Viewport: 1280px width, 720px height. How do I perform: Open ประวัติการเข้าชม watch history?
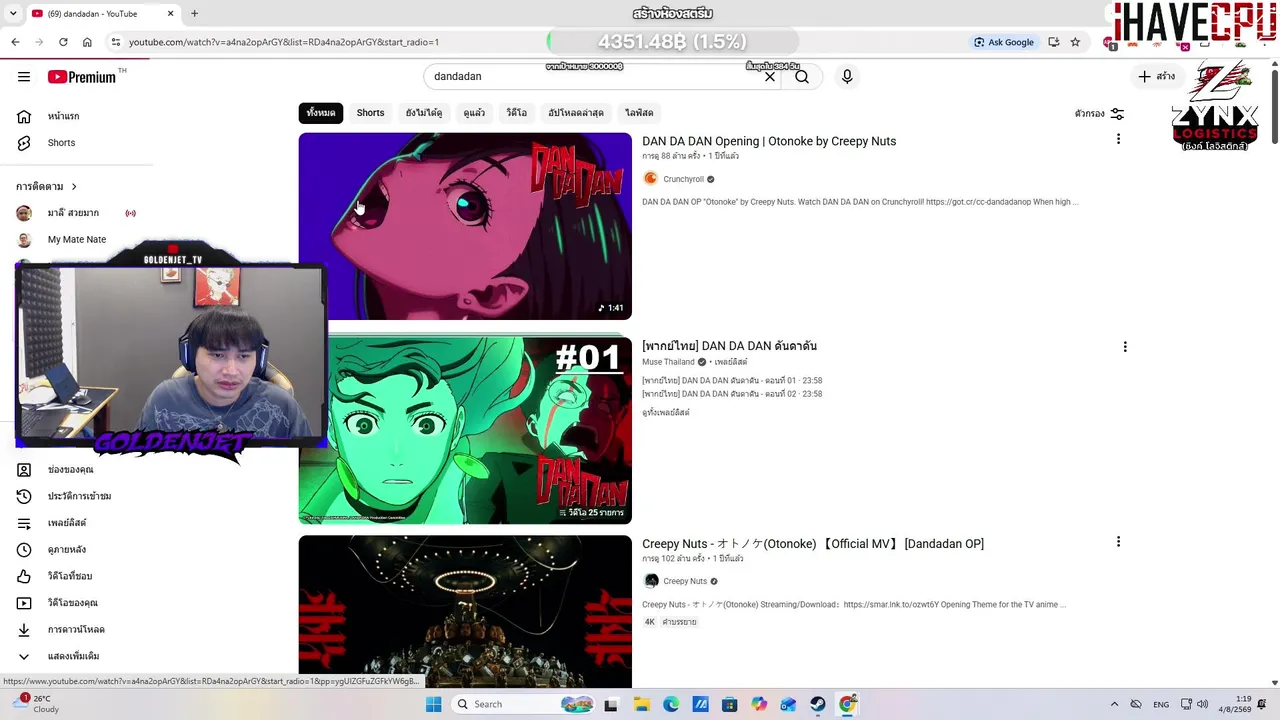[79, 496]
